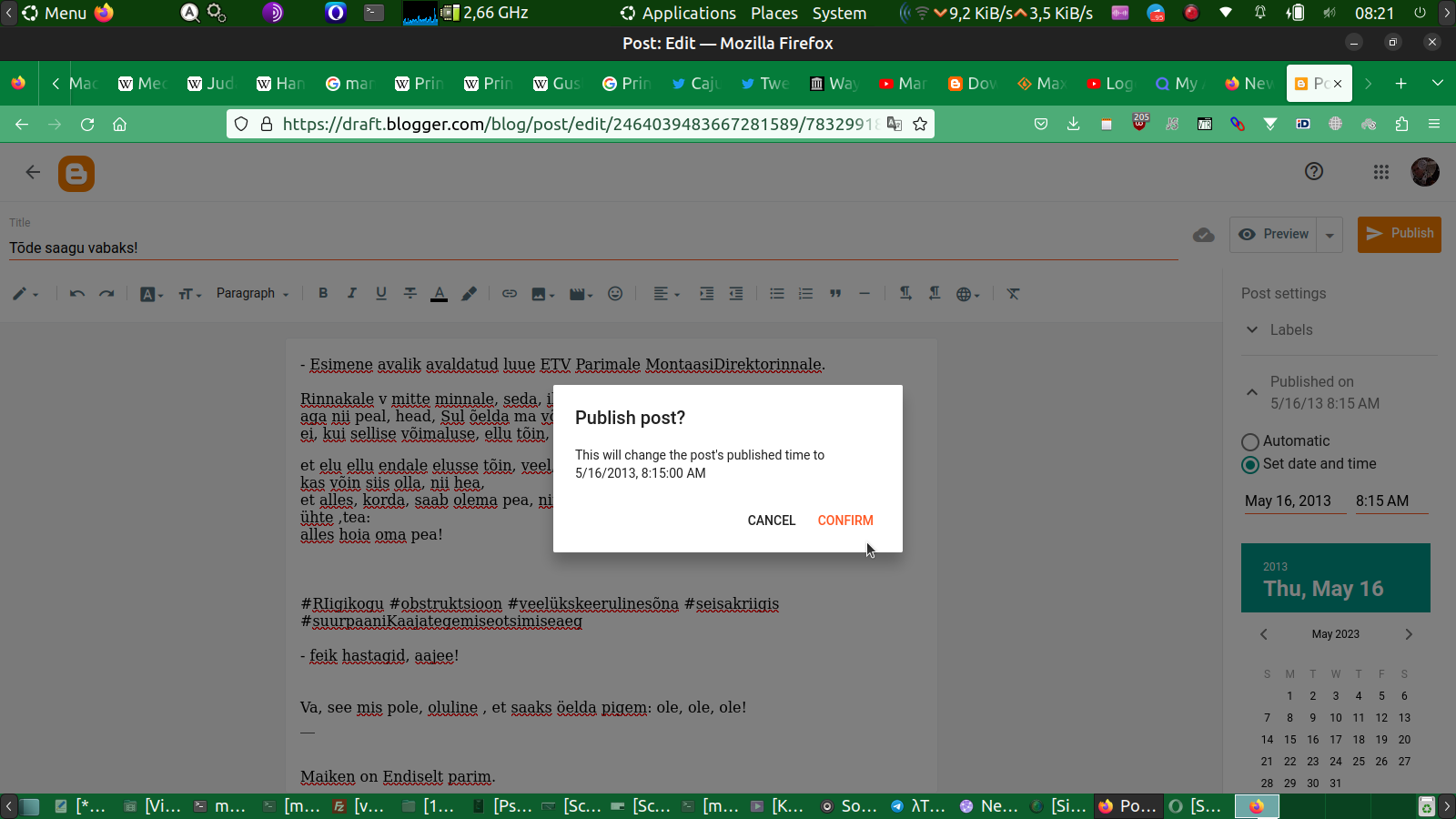Toggle strikethrough formatting
Viewport: 1456px width, 819px height.
(410, 293)
